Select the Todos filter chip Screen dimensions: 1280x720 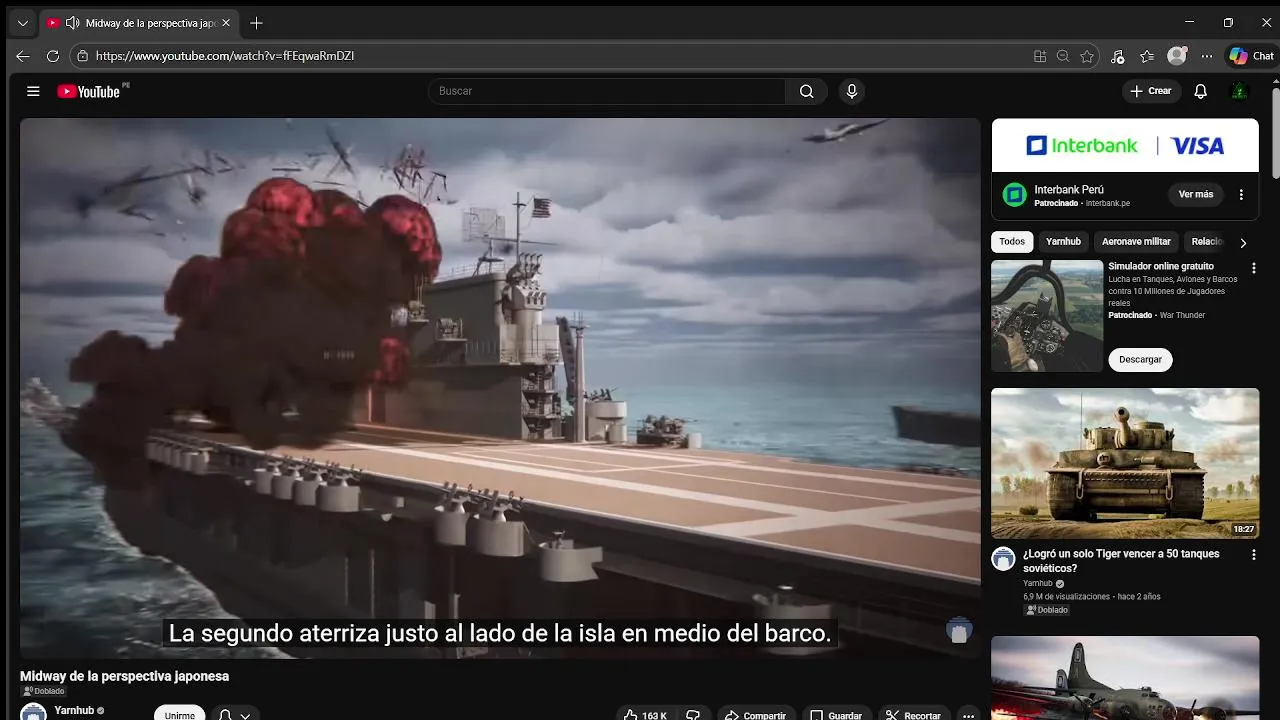click(x=1012, y=242)
